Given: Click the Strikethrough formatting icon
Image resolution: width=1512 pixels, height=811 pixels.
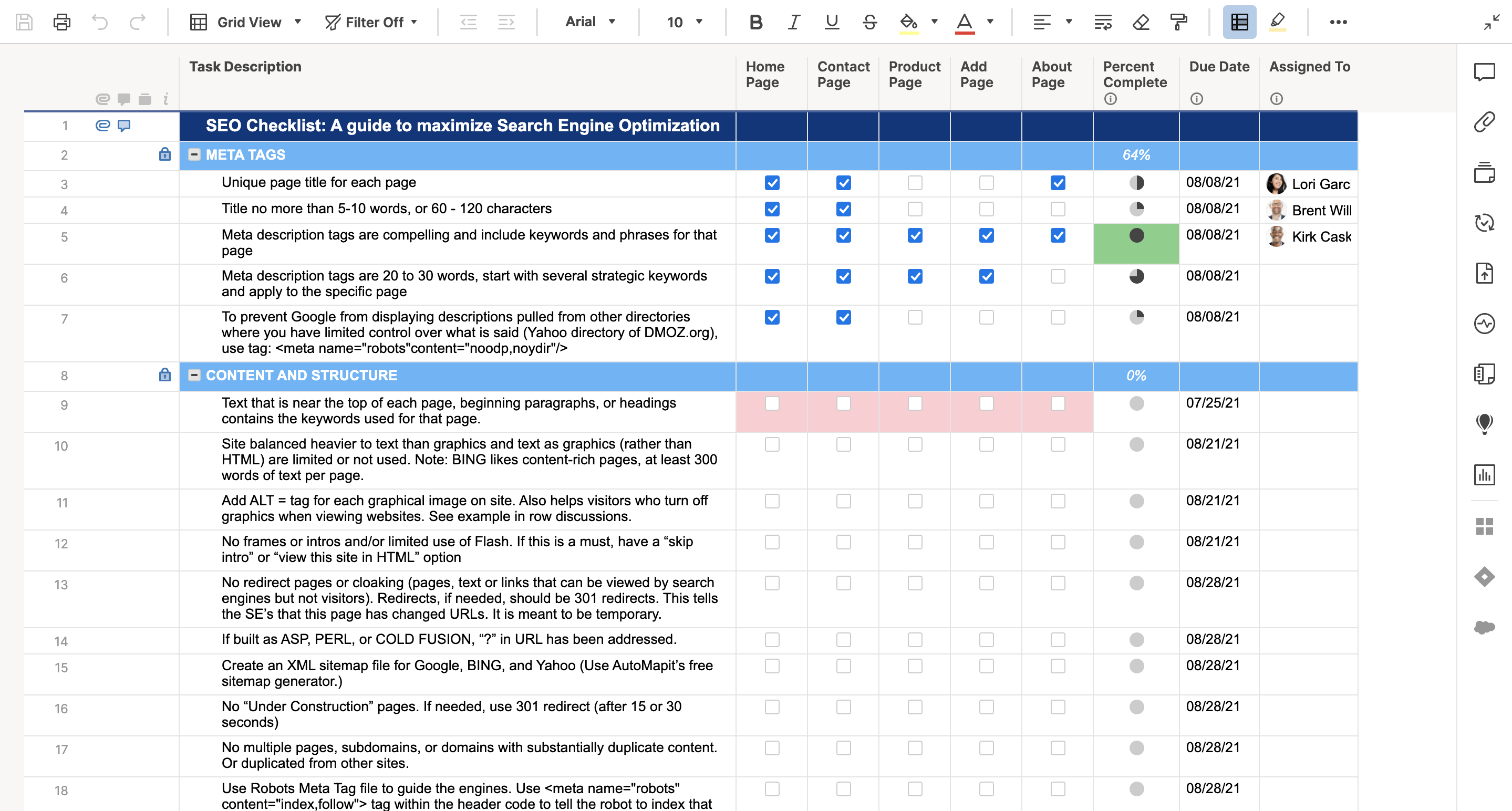Looking at the screenshot, I should click(x=869, y=22).
